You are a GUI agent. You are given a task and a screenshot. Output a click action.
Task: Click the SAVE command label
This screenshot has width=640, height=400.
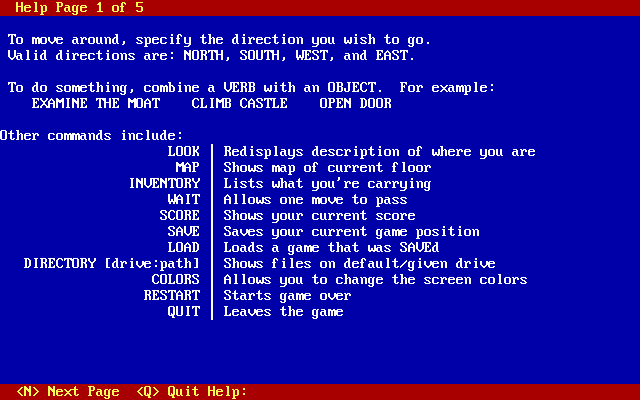click(184, 231)
